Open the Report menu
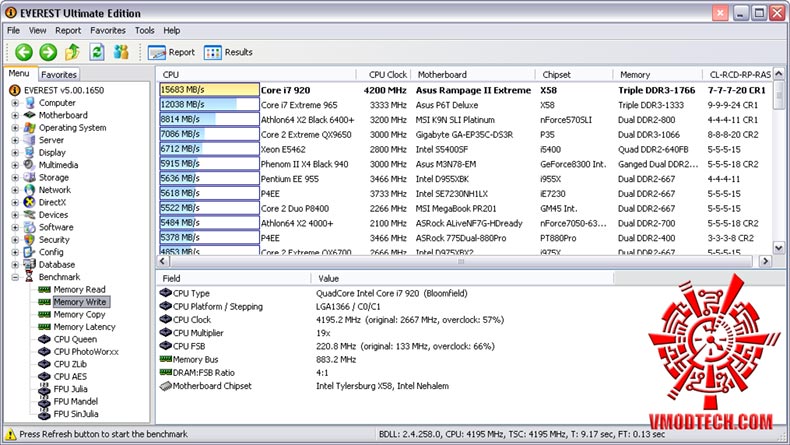 click(68, 30)
